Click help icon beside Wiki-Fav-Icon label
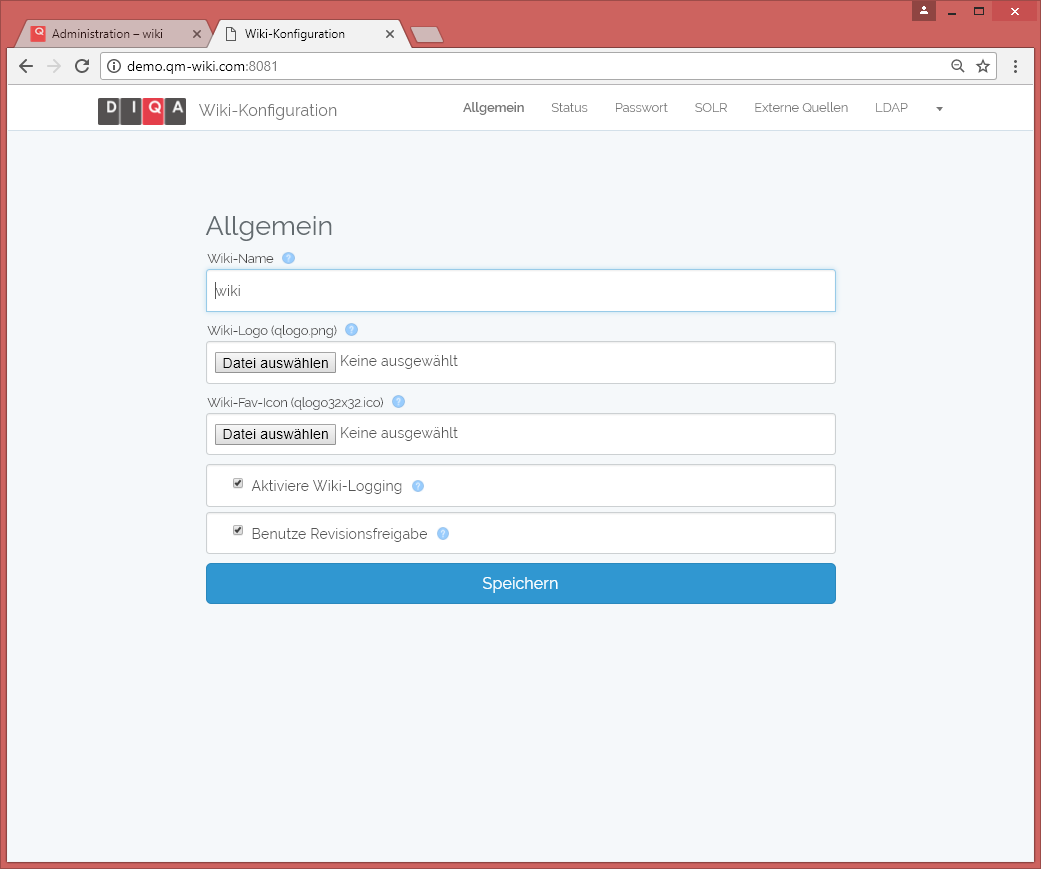The height and width of the screenshot is (869, 1041). (398, 402)
